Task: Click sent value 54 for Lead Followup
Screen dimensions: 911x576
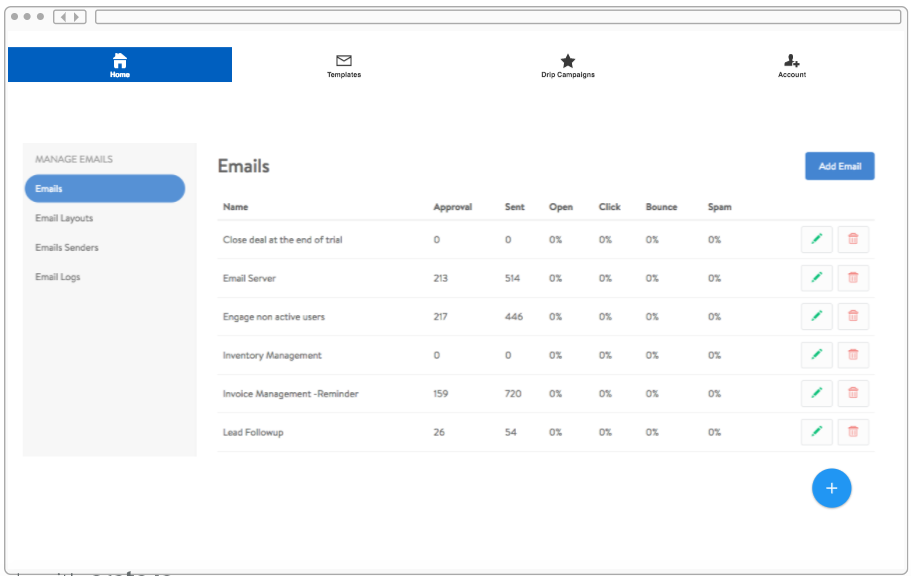Action: (511, 432)
